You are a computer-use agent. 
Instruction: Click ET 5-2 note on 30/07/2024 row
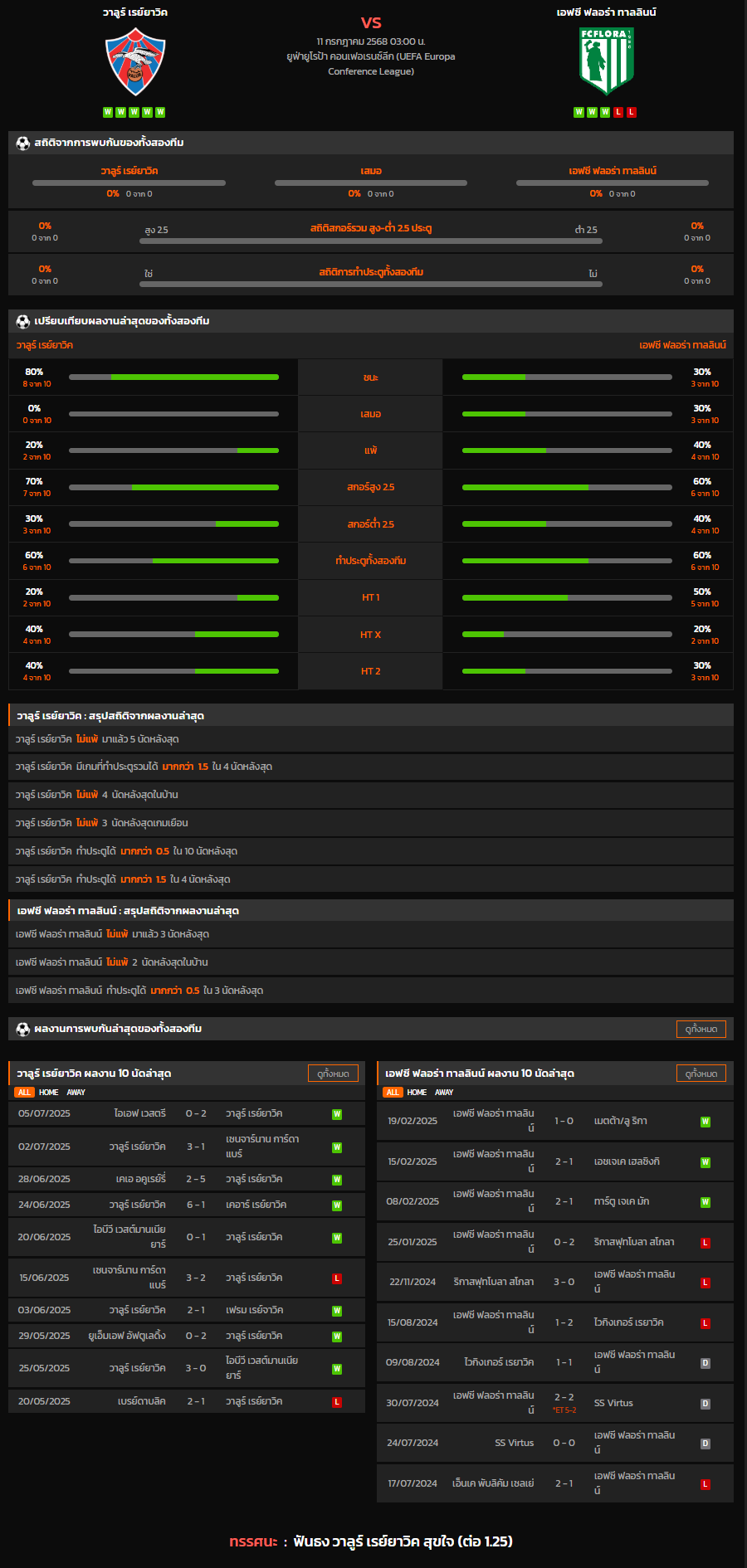point(564,1410)
